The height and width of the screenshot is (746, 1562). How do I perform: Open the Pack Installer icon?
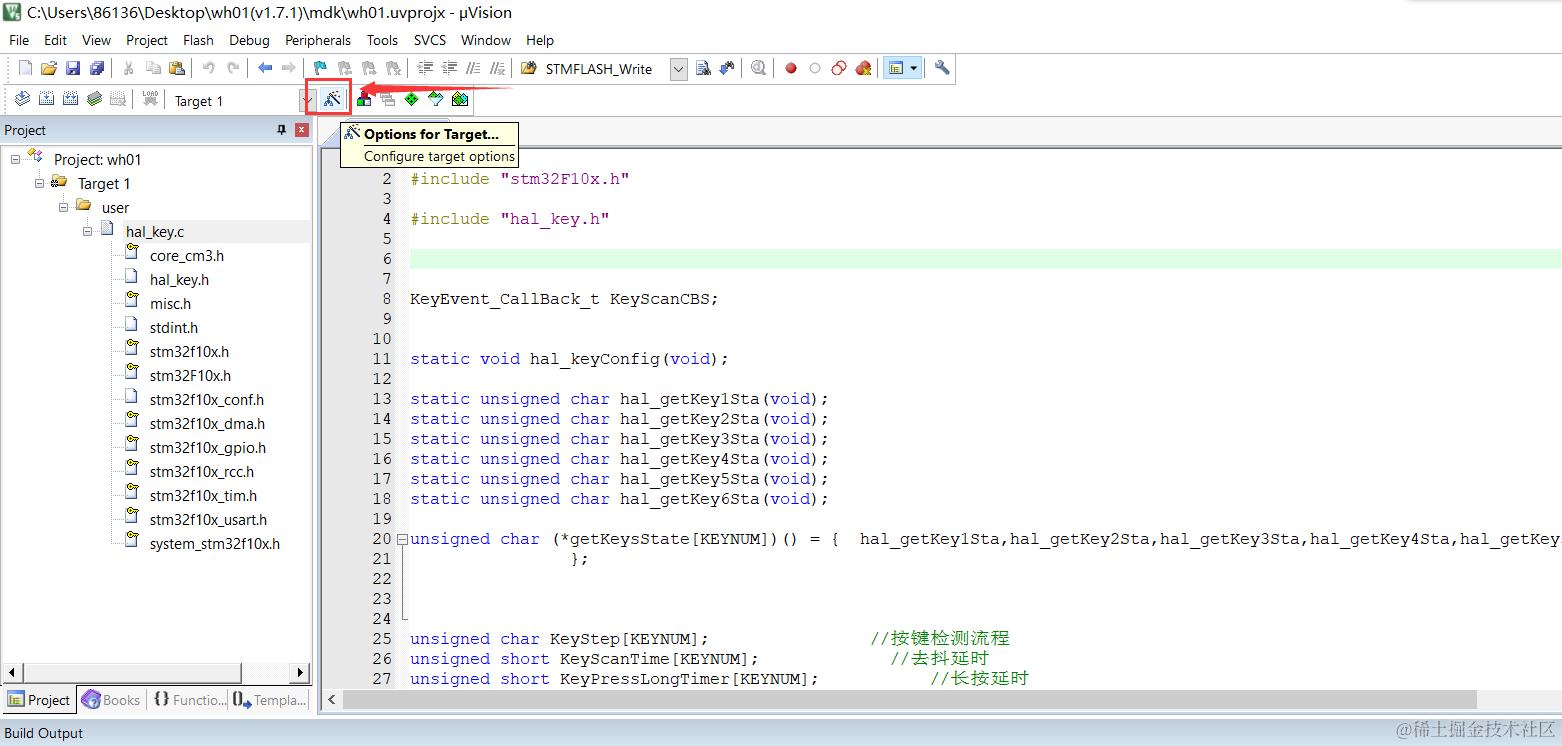pos(460,99)
